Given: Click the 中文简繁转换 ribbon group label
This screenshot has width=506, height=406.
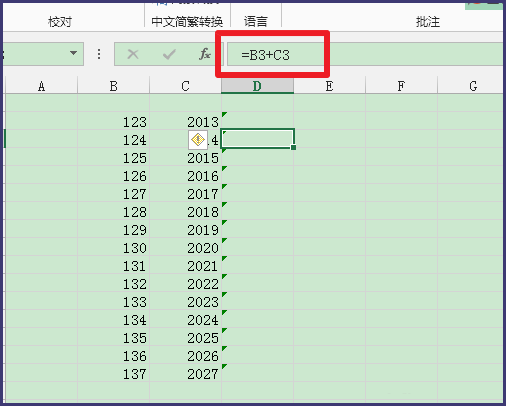Looking at the screenshot, I should tap(187, 22).
